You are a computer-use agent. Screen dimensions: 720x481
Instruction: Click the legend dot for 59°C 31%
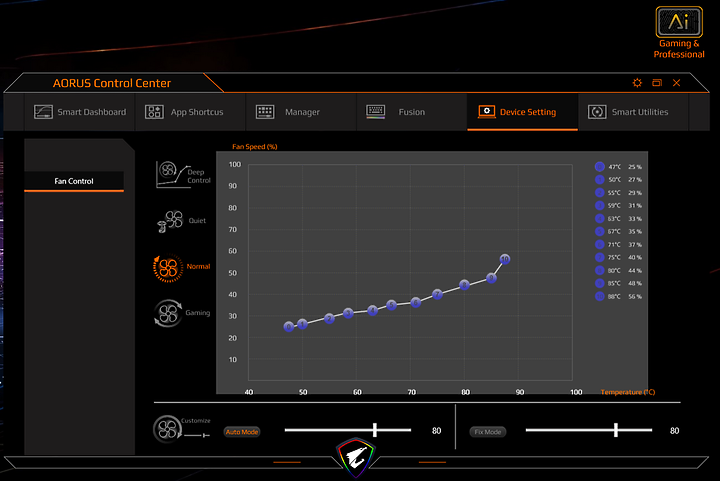pyautogui.click(x=599, y=205)
